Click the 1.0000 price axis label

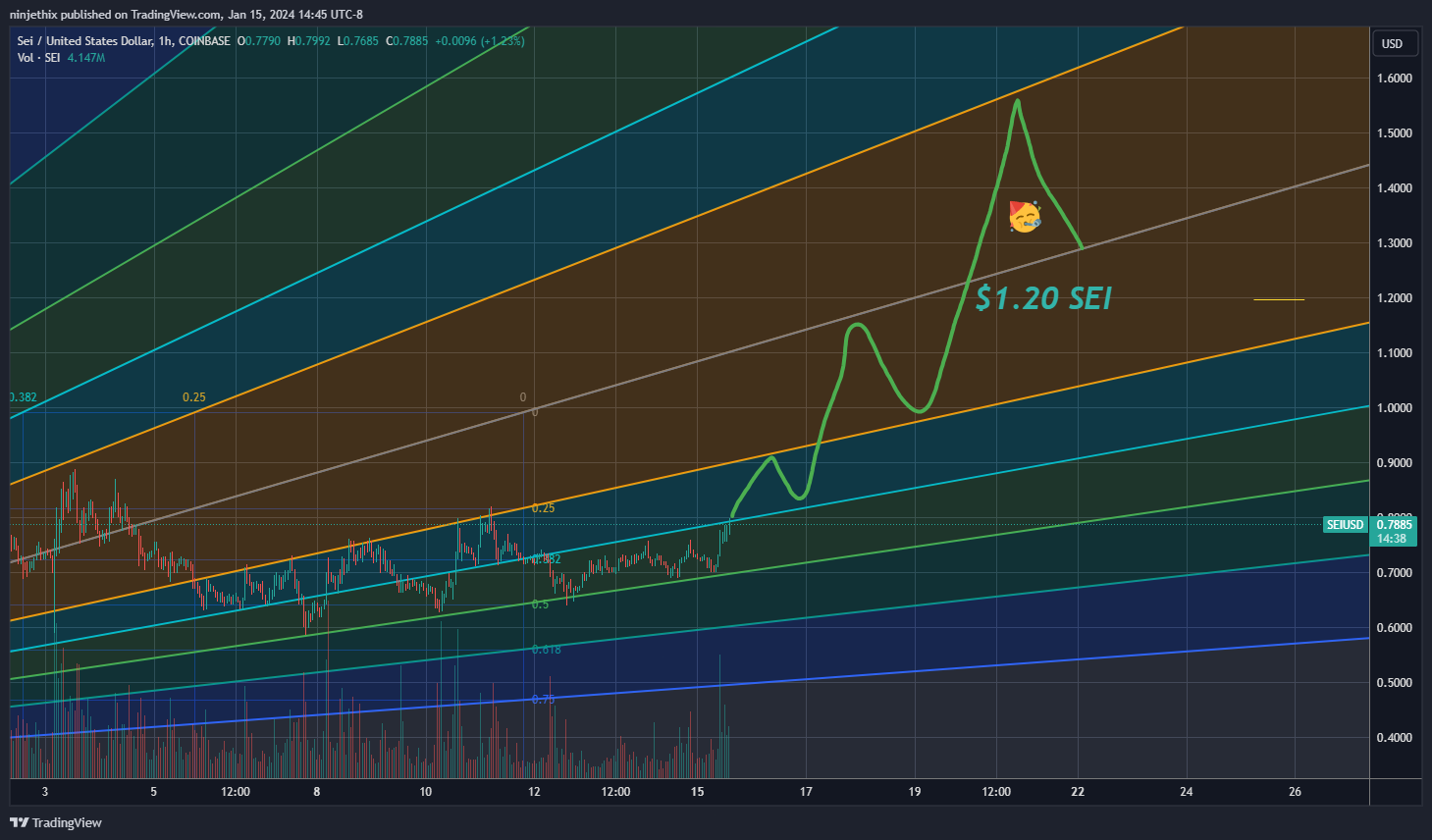tap(1394, 408)
